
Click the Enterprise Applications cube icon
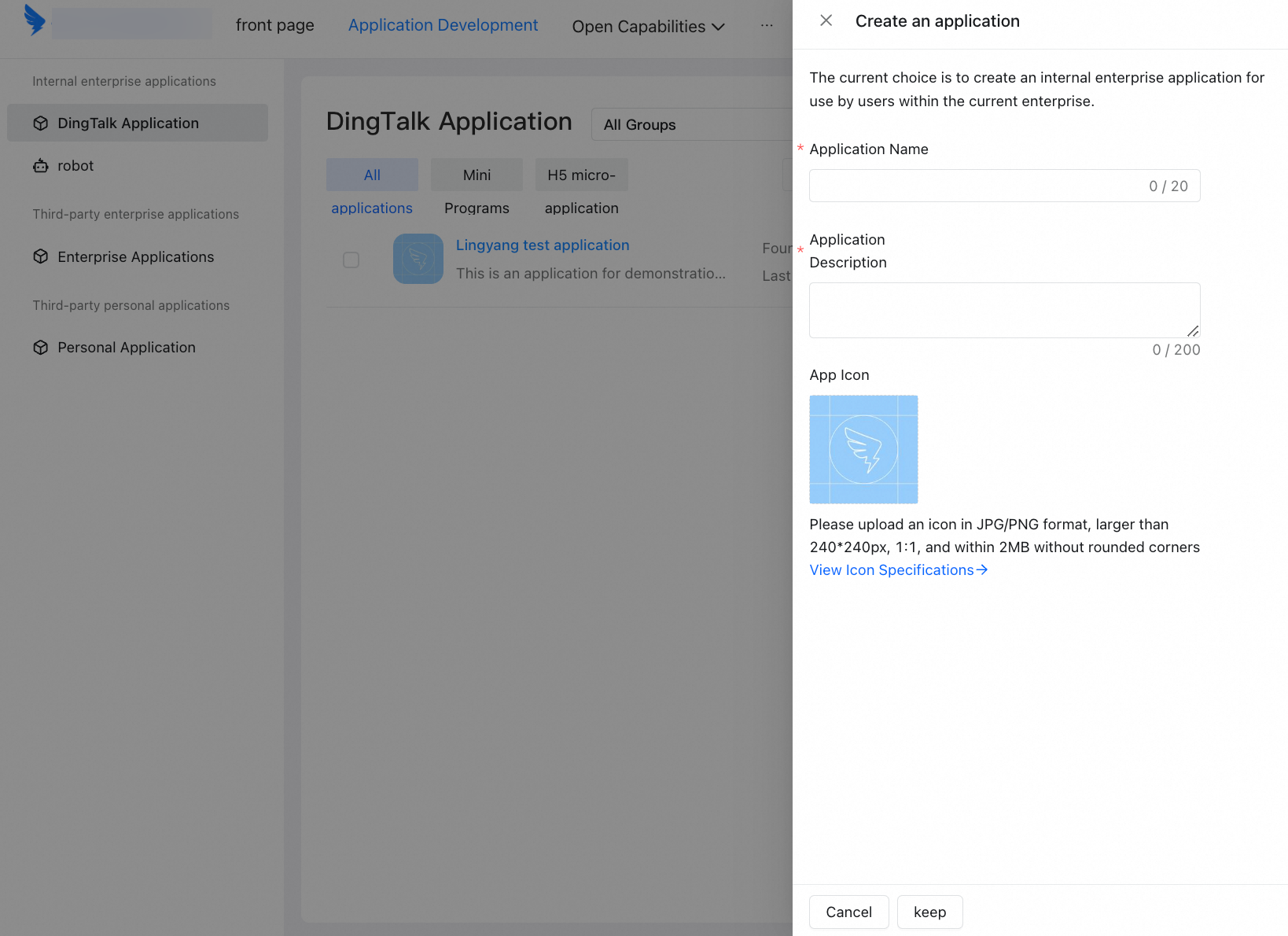click(41, 256)
